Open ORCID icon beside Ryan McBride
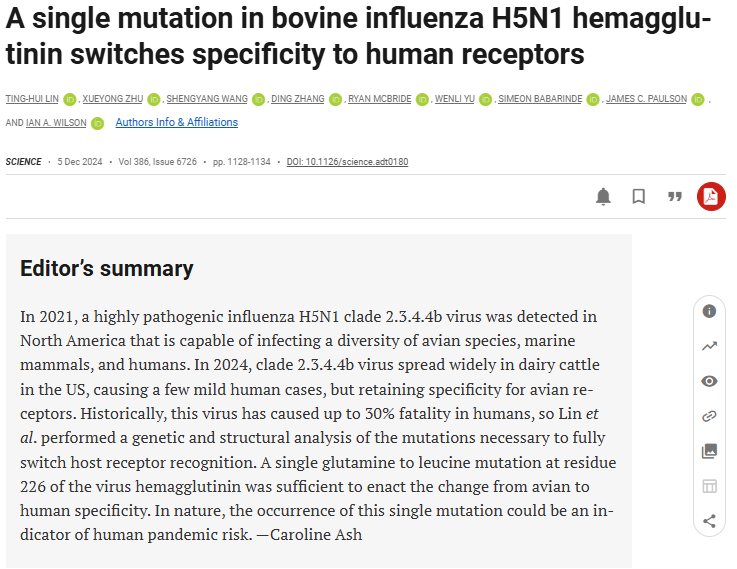The height and width of the screenshot is (569, 737). click(422, 100)
